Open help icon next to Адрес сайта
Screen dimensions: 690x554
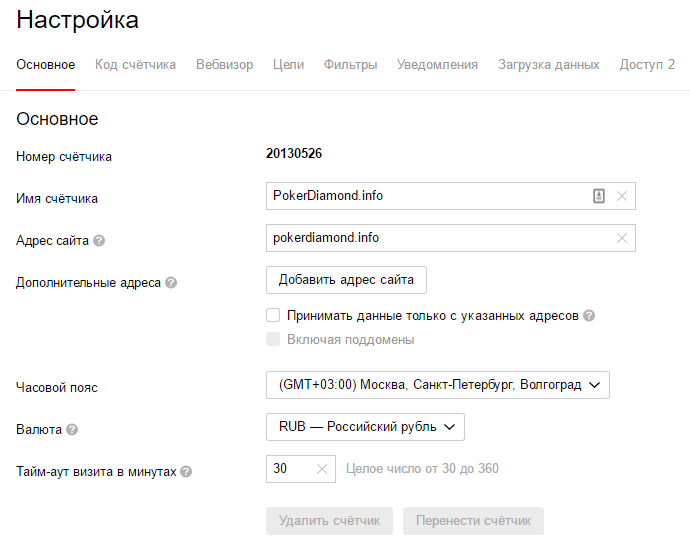[x=99, y=241]
